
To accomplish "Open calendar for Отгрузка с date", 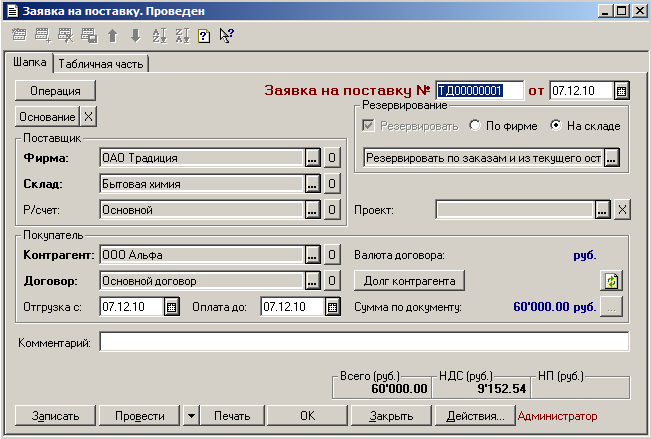I will 171,307.
